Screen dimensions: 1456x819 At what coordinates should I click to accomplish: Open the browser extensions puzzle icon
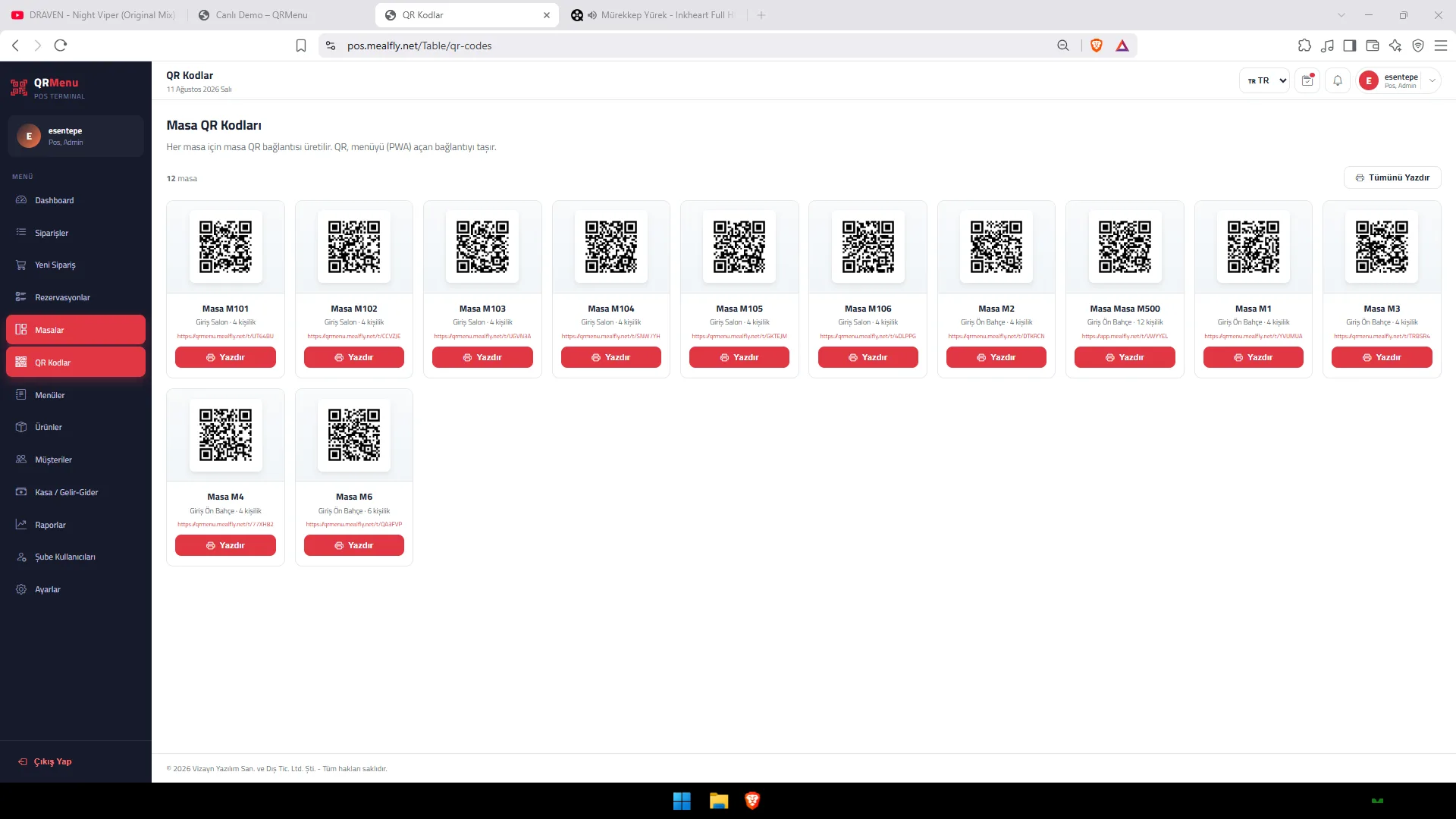[1304, 45]
